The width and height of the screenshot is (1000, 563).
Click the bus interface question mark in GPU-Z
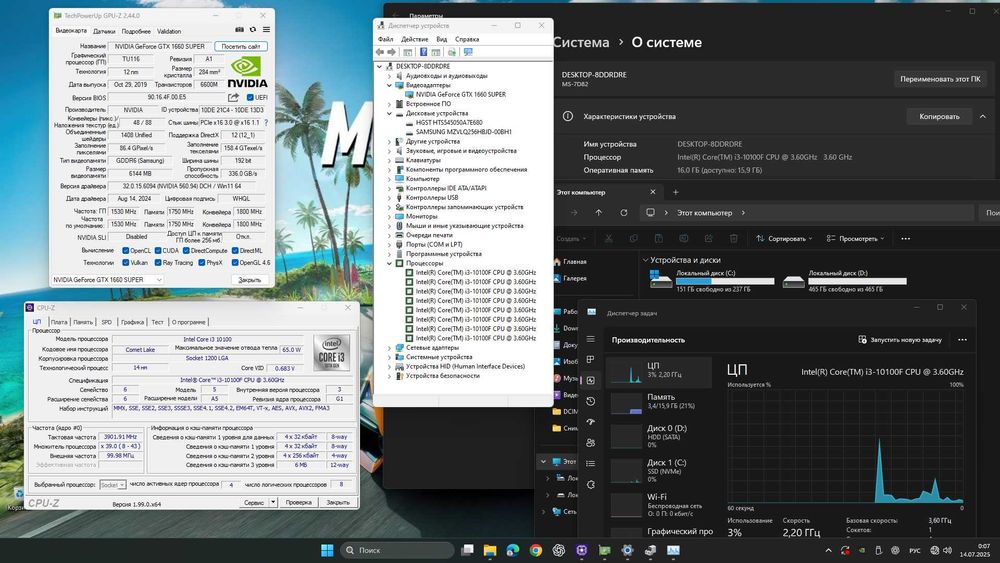point(266,122)
